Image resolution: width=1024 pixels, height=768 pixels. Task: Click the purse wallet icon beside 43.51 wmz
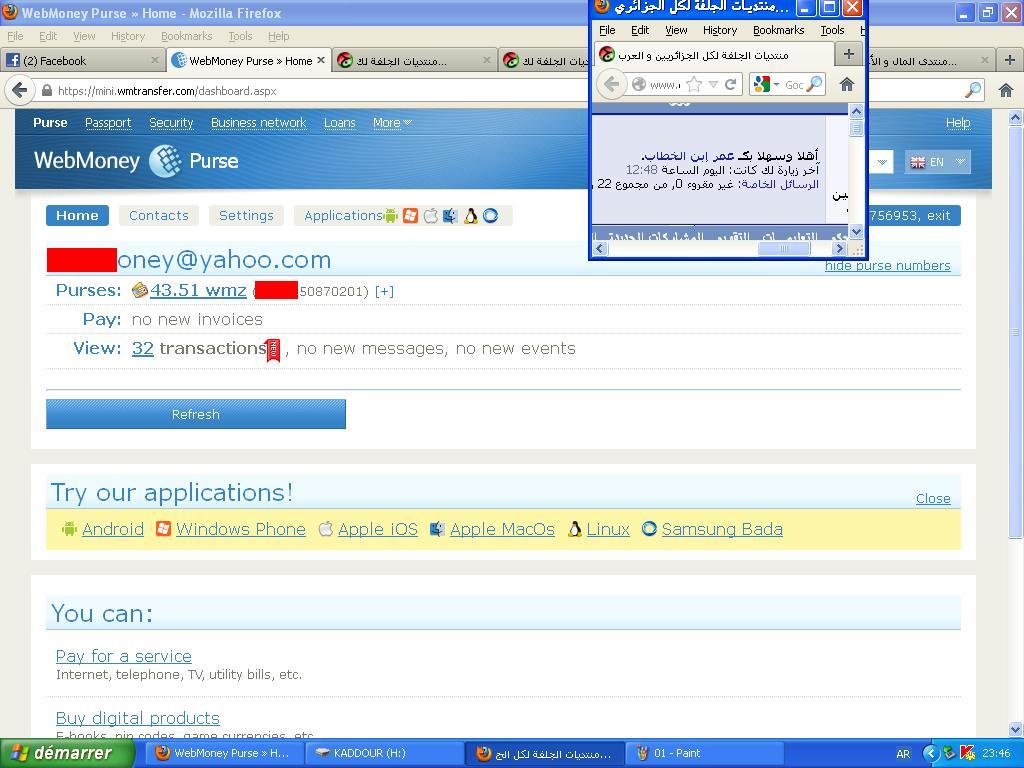tap(139, 290)
